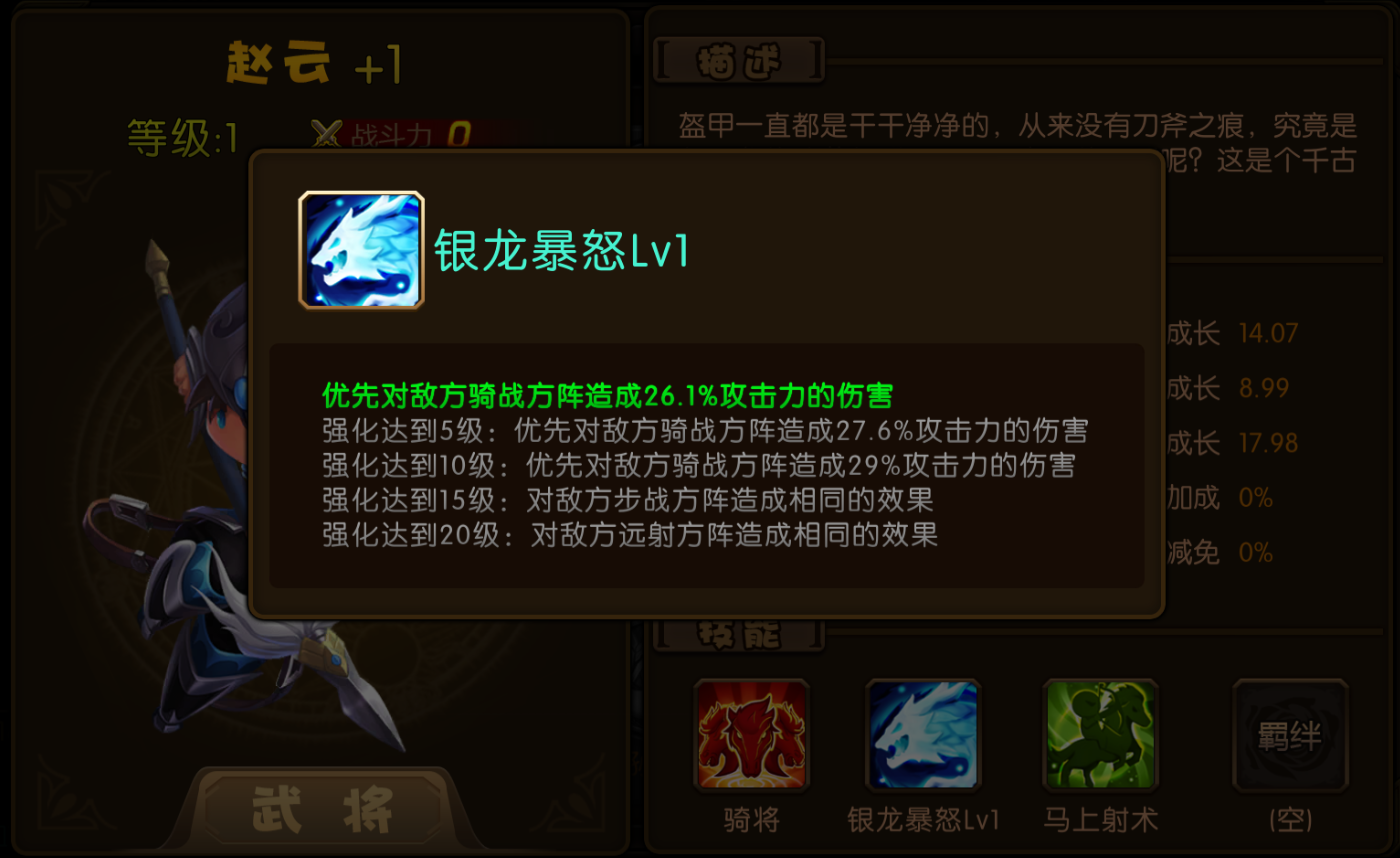Open the 马上射术 green horseman skill
This screenshot has height=858, width=1400.
(1100, 736)
